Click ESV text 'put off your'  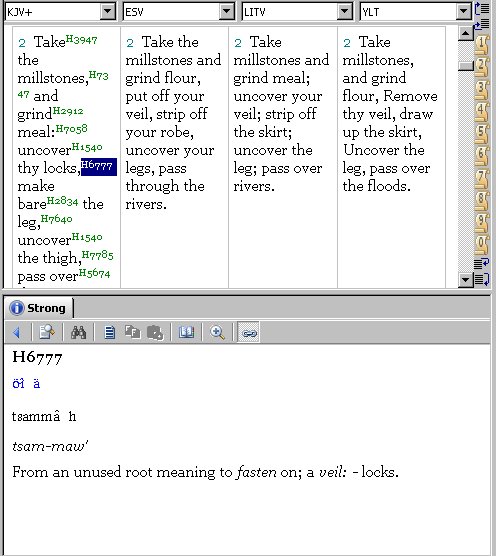[165, 96]
